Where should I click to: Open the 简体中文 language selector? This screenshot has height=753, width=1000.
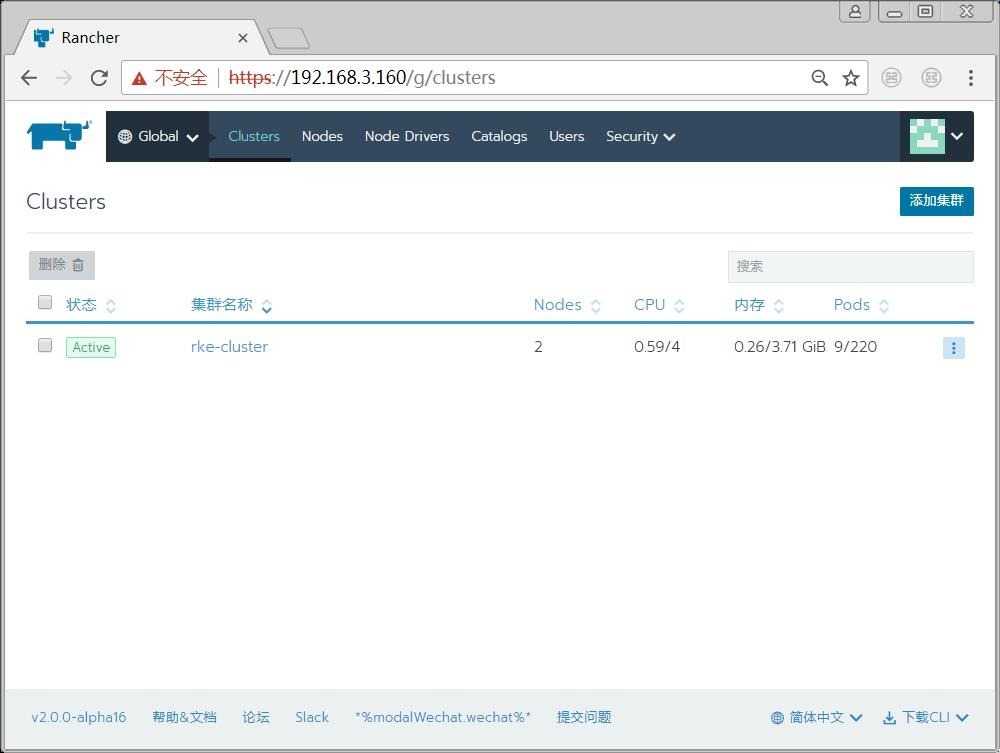[816, 717]
